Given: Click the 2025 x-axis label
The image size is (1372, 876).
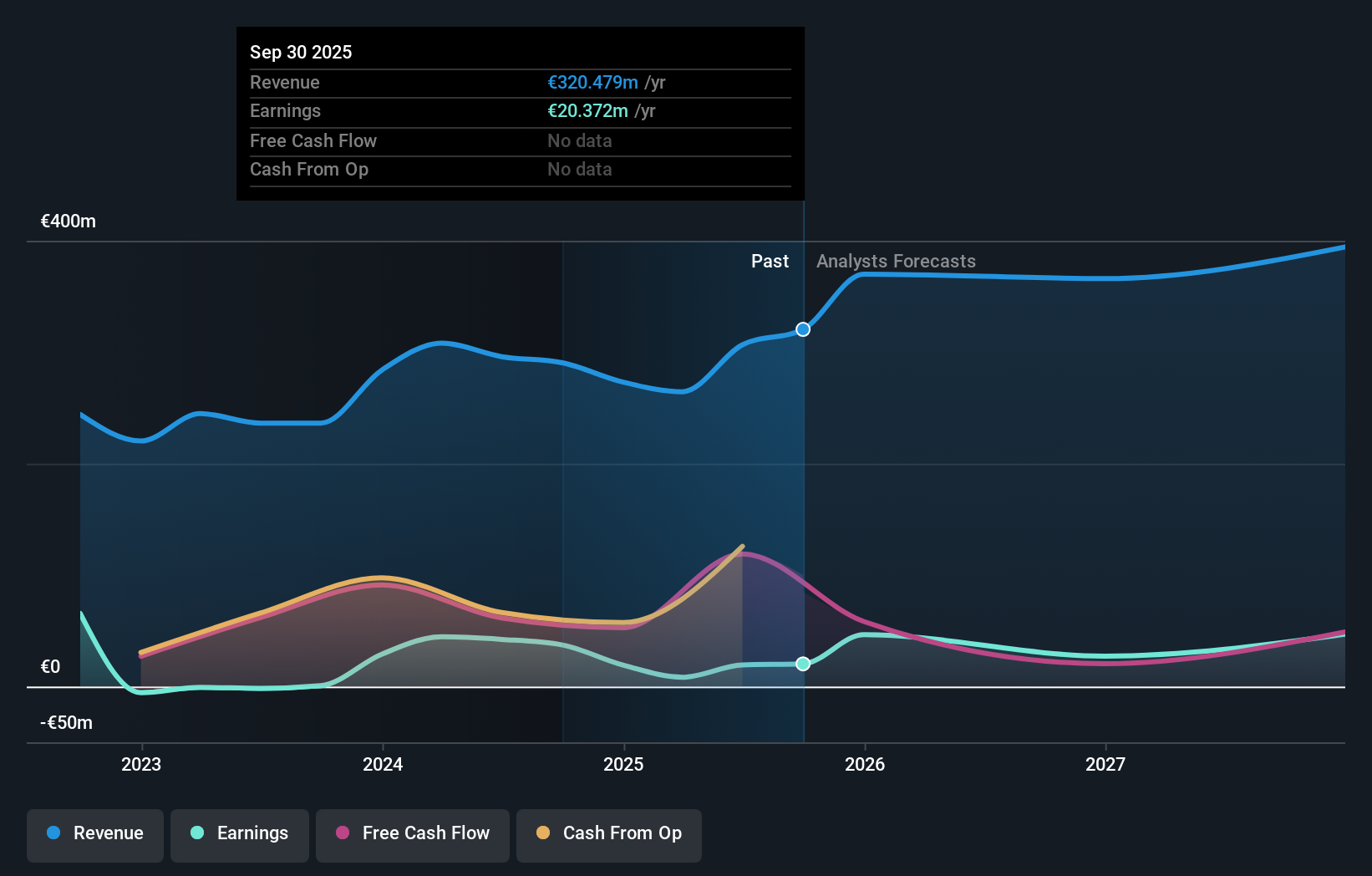Looking at the screenshot, I should 623,764.
